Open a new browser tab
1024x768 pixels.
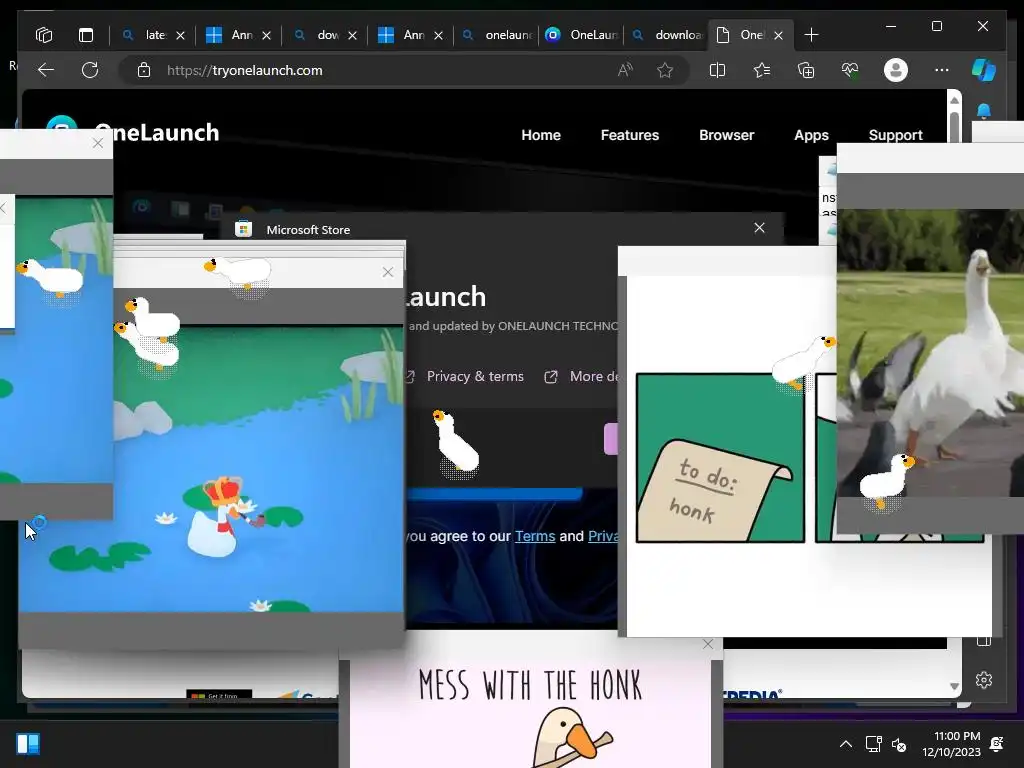point(811,35)
